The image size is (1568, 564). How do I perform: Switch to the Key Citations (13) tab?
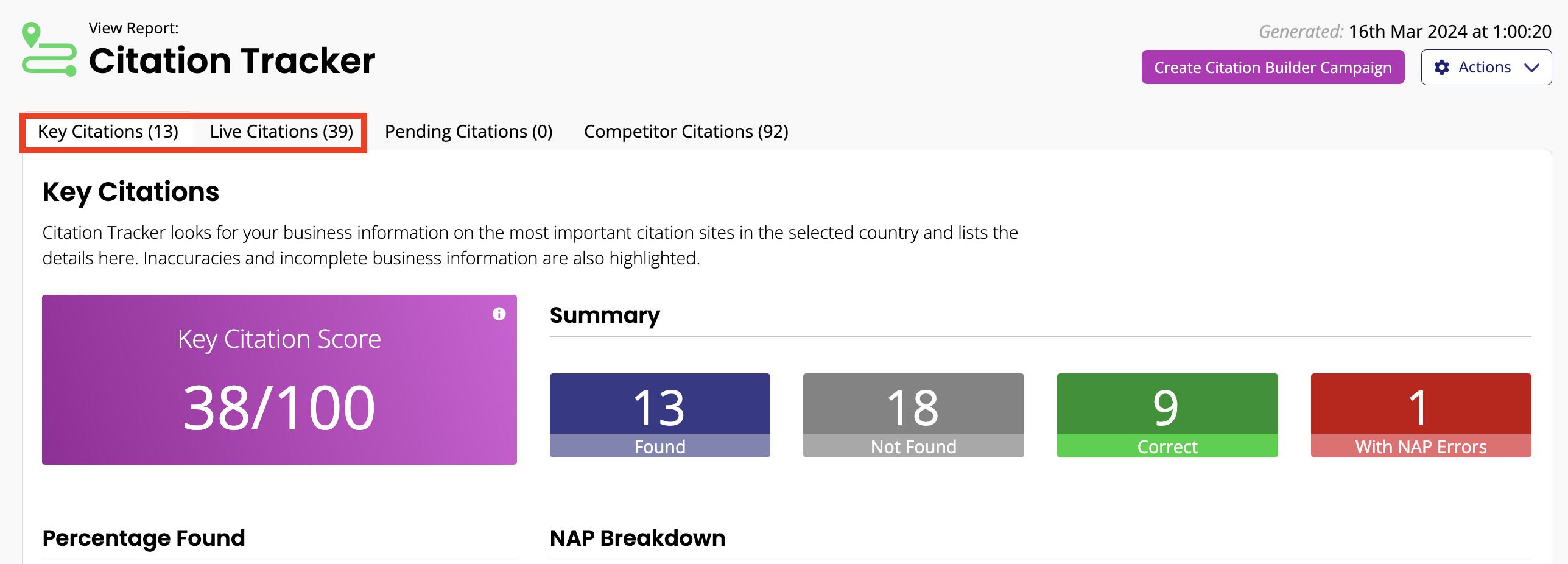pyautogui.click(x=108, y=132)
